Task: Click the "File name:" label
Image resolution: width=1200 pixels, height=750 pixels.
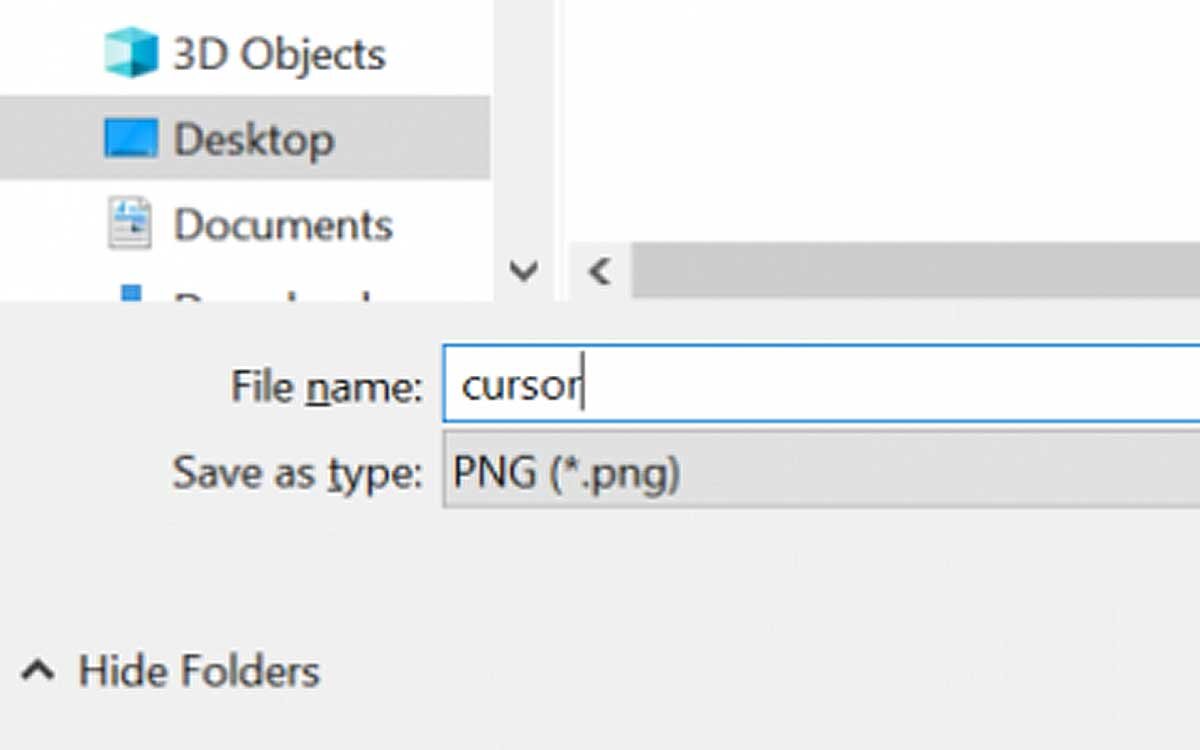Action: (327, 386)
